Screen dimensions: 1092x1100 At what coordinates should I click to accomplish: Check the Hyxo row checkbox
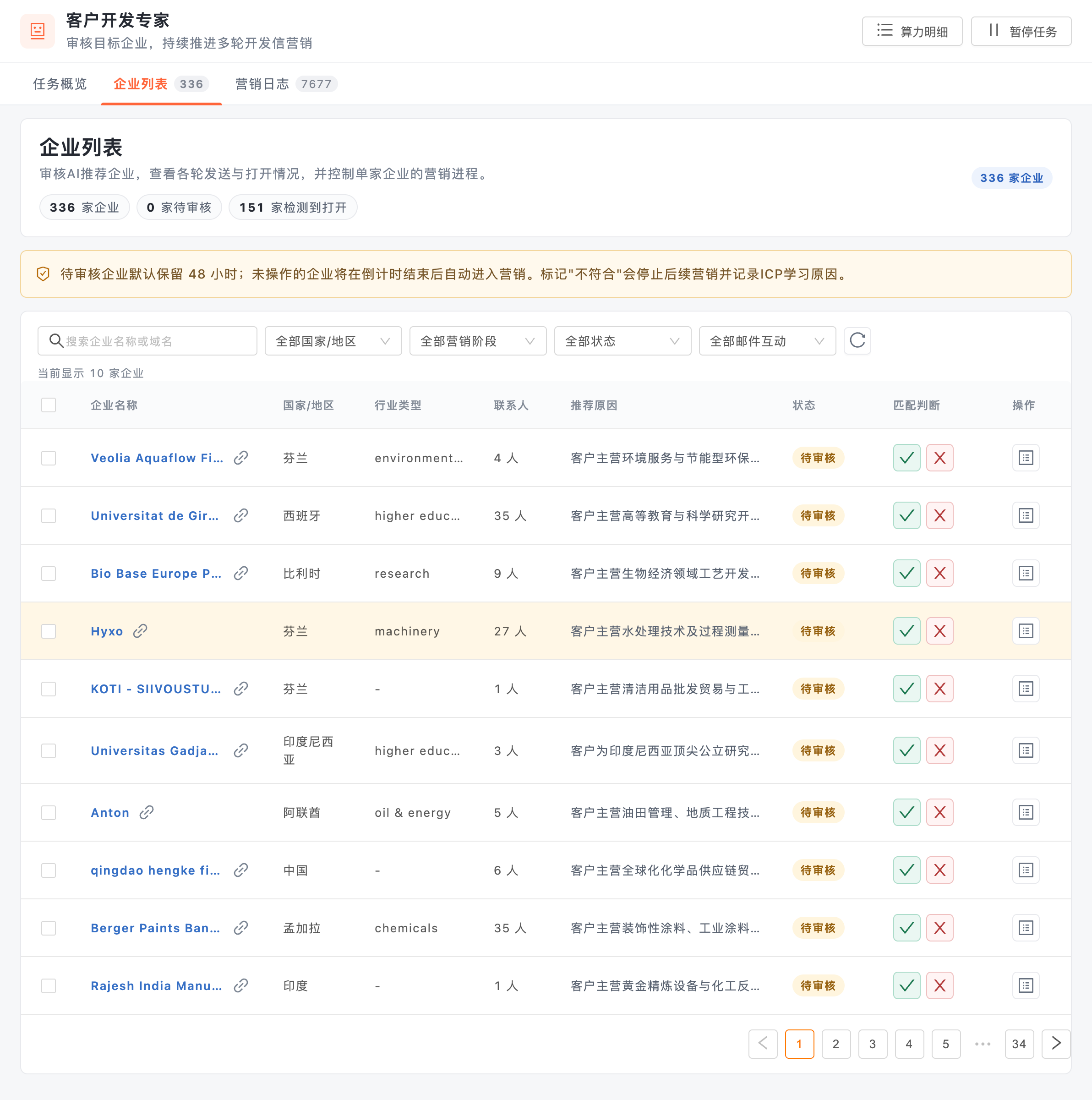pos(49,631)
